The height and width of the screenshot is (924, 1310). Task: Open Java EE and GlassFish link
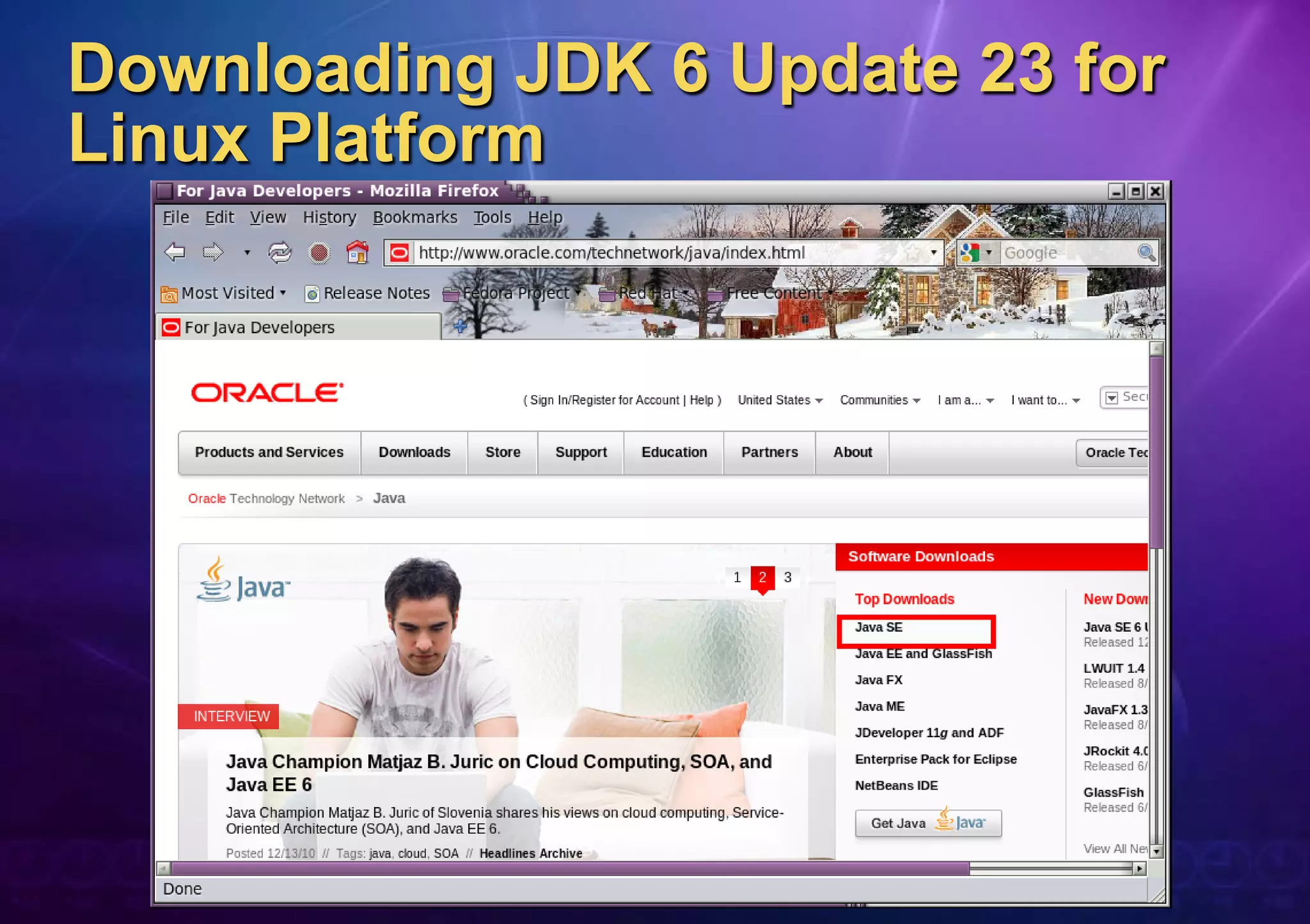[924, 654]
